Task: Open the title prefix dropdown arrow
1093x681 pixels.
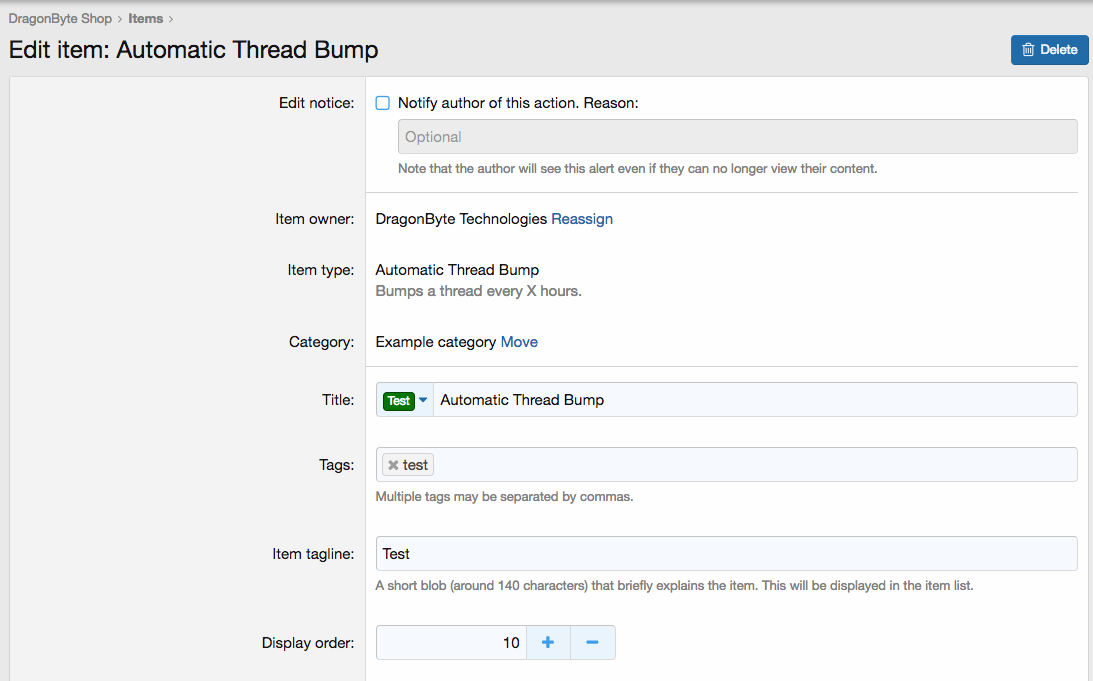Action: pos(423,400)
